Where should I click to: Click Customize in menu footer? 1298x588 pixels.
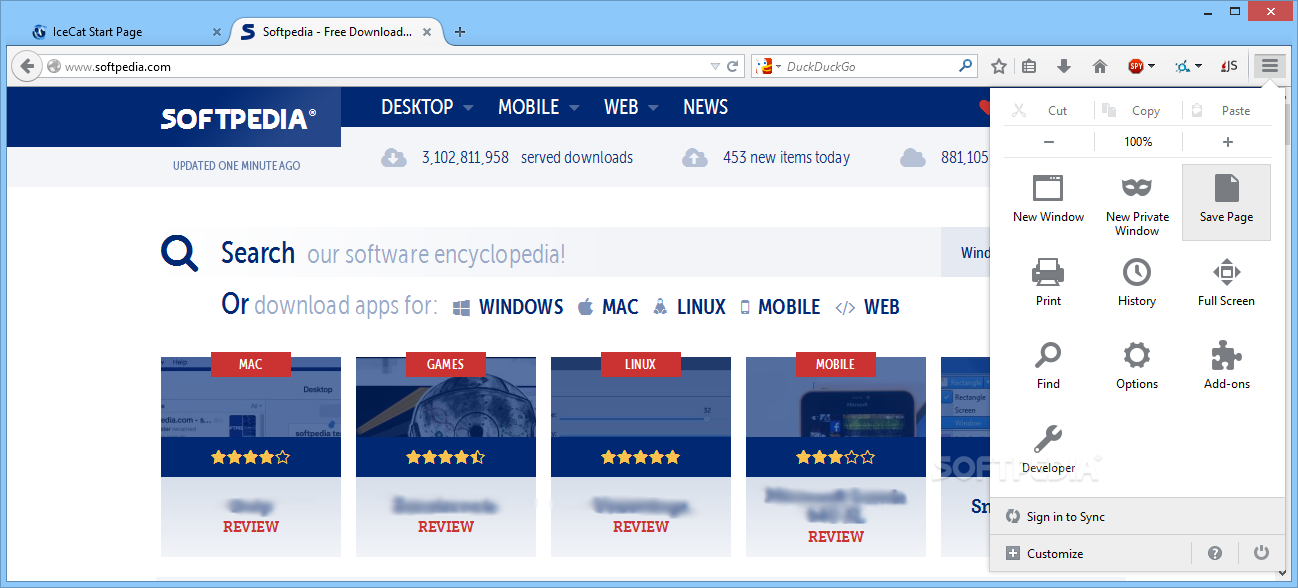tap(1044, 553)
